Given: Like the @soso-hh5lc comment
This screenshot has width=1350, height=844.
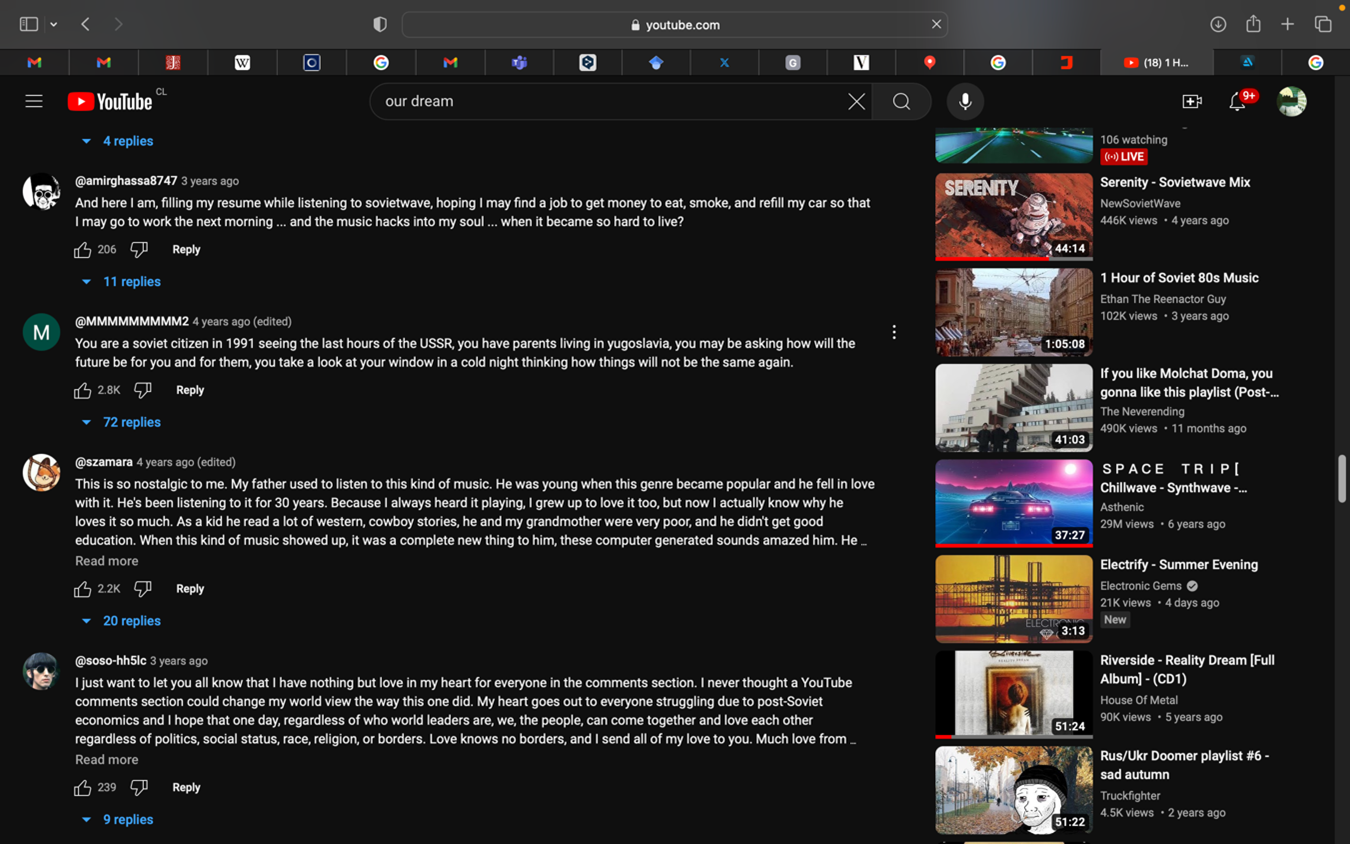Looking at the screenshot, I should click(83, 788).
